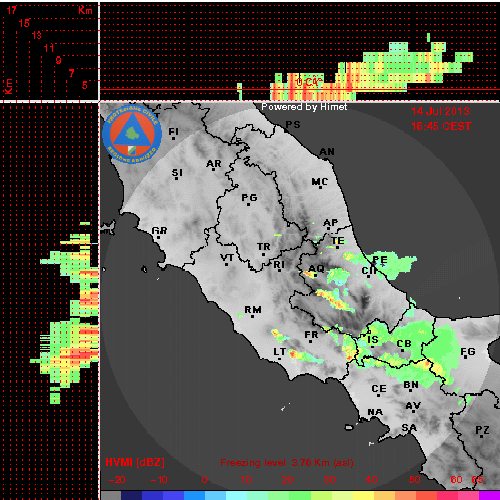
Task: Select the '0' dBZ scale value
Action: tap(204, 480)
